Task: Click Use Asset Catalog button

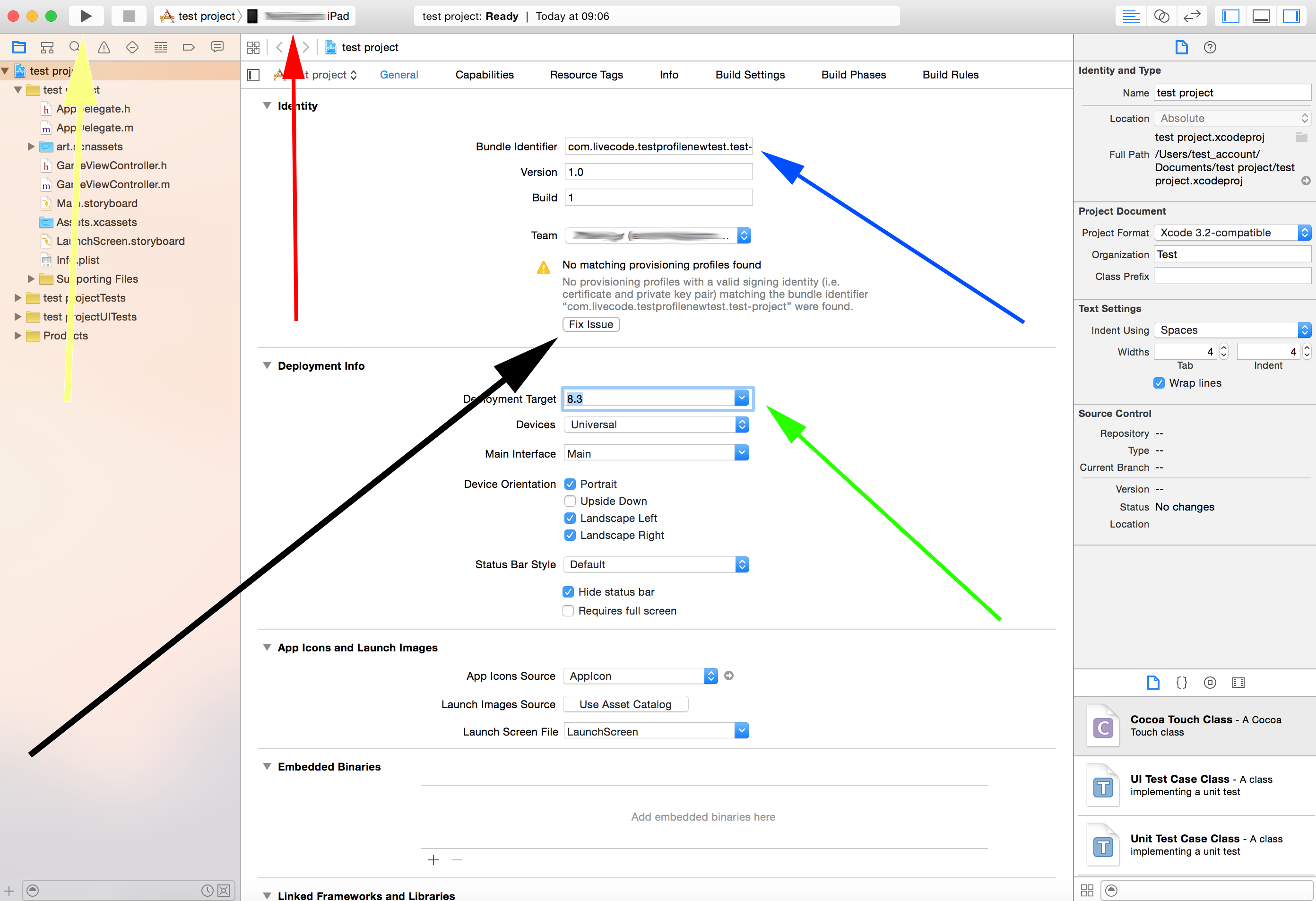Action: click(625, 704)
